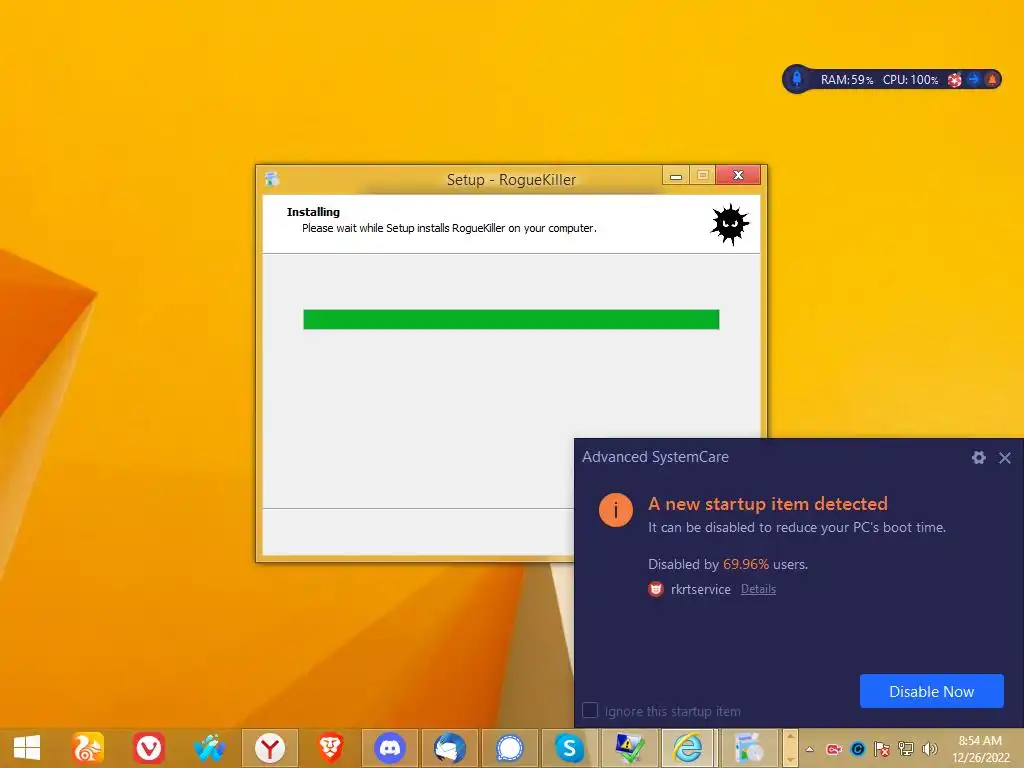Viewport: 1024px width, 768px height.
Task: Open the volume speaker tray icon
Action: (x=929, y=749)
